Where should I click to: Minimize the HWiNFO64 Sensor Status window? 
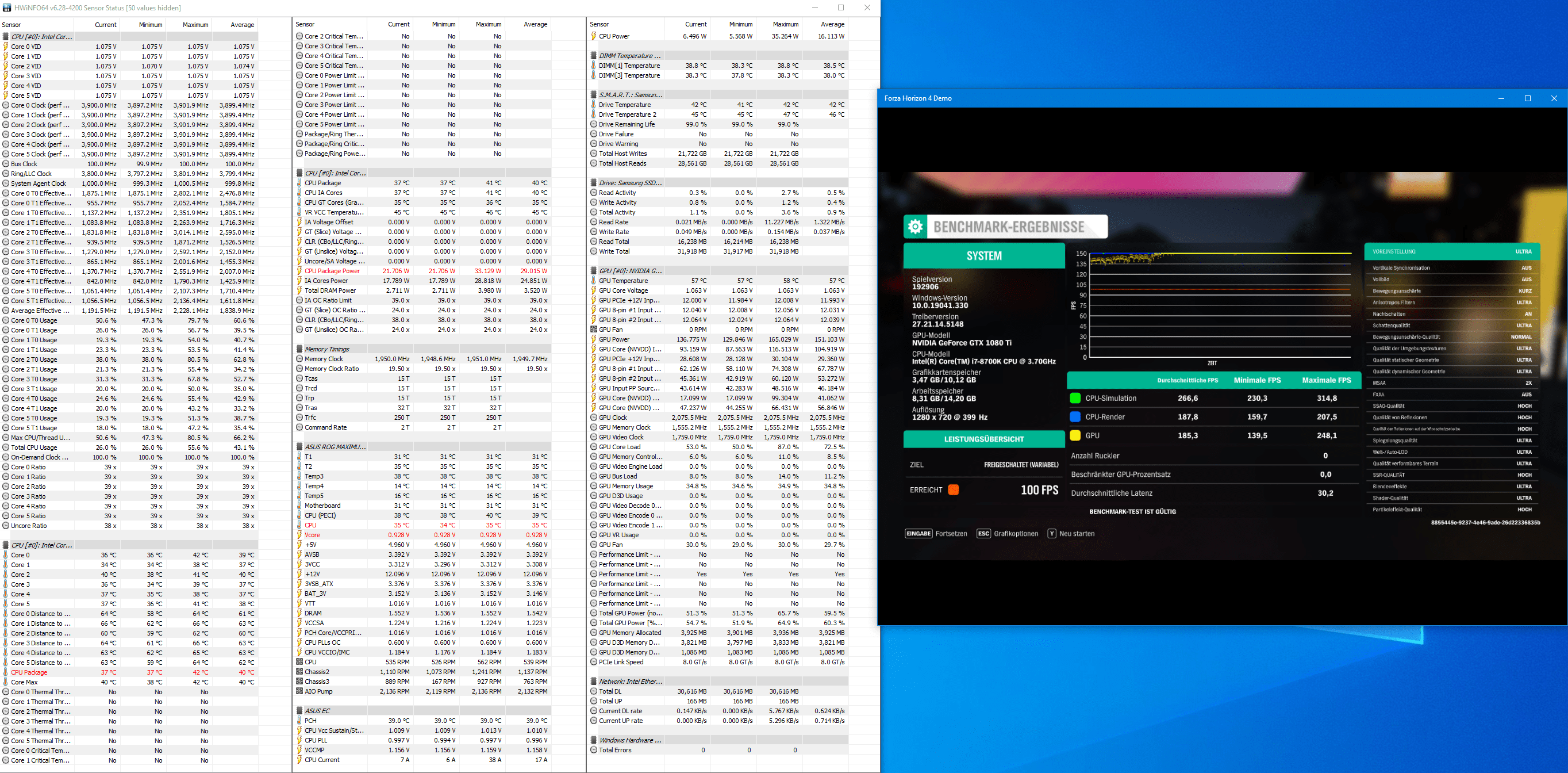[814, 8]
